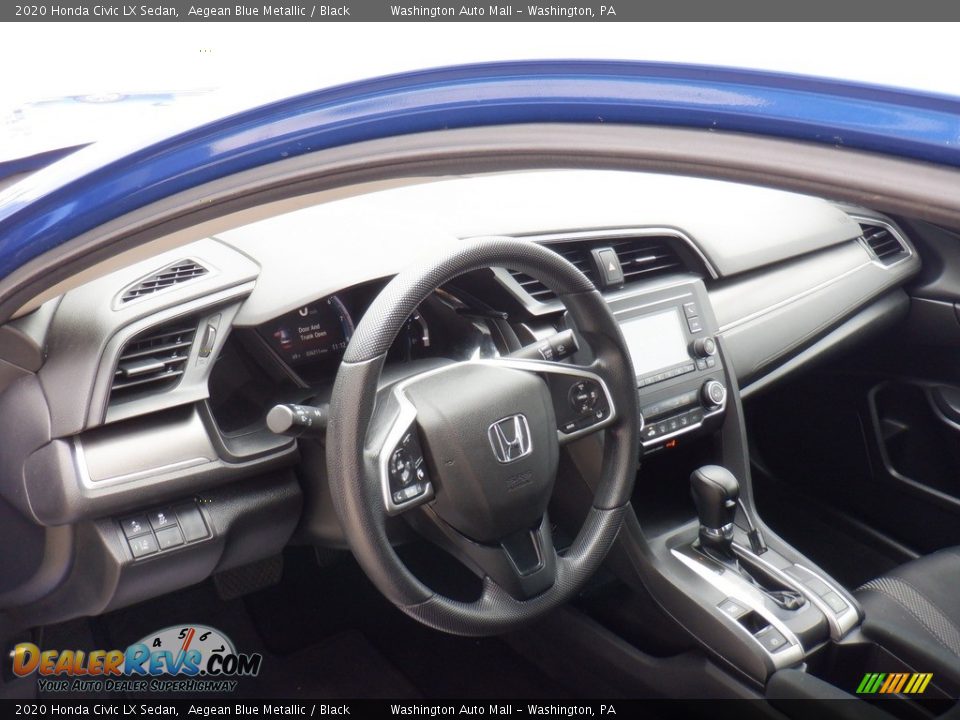Click bottom caption "Aegean Blue Metallic / Black"
The height and width of the screenshot is (720, 960).
[268, 710]
